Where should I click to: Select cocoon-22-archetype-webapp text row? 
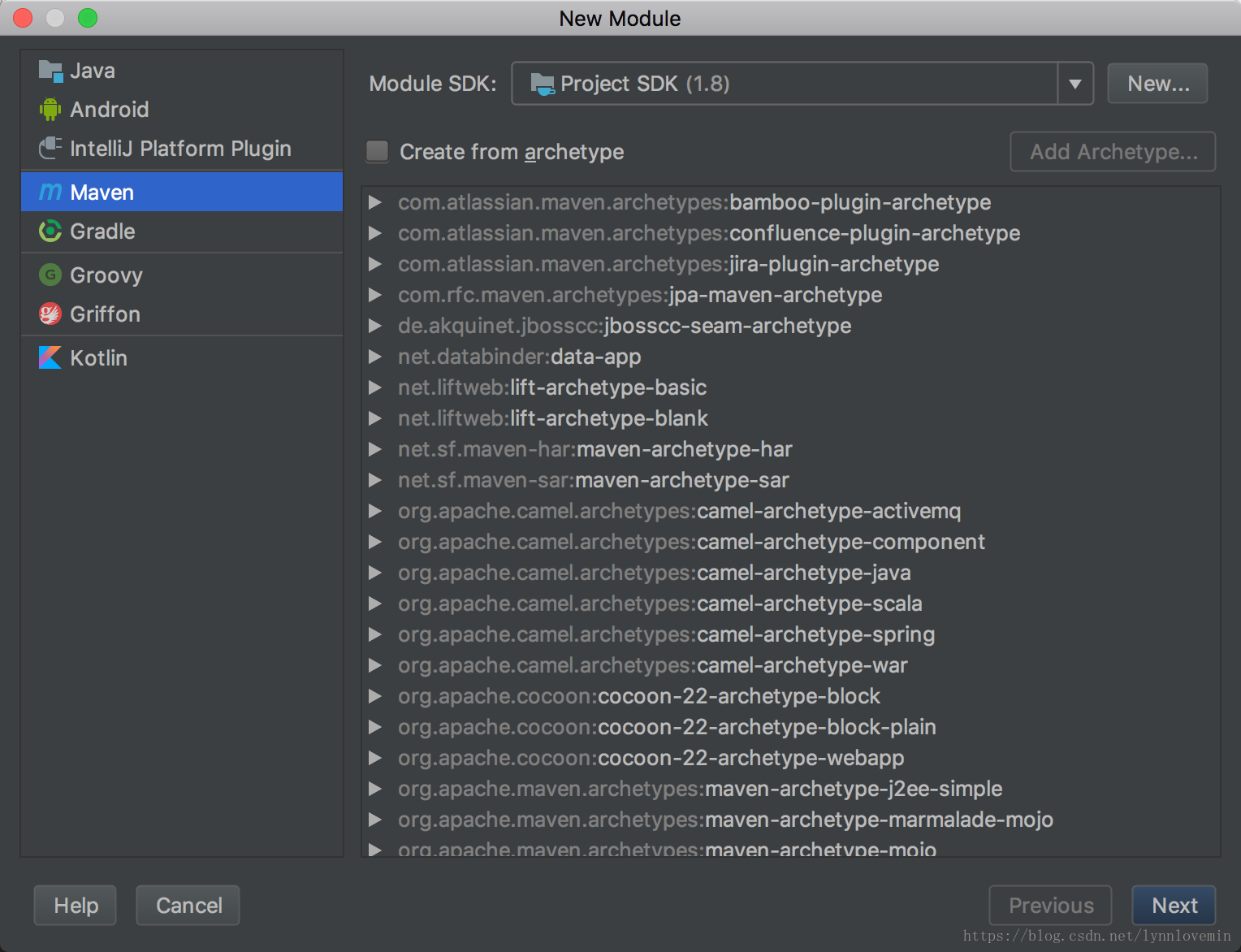coord(651,758)
